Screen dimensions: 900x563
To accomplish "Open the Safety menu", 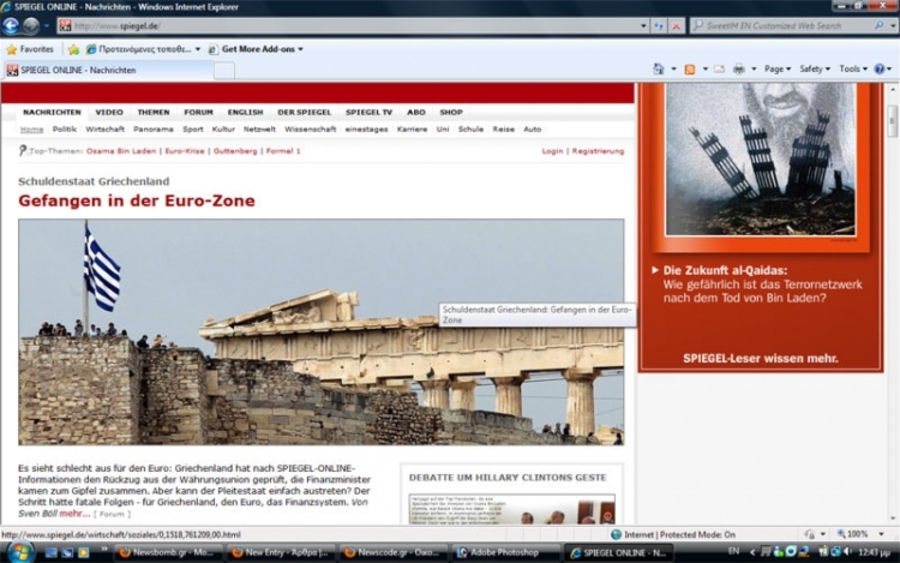I will [814, 69].
